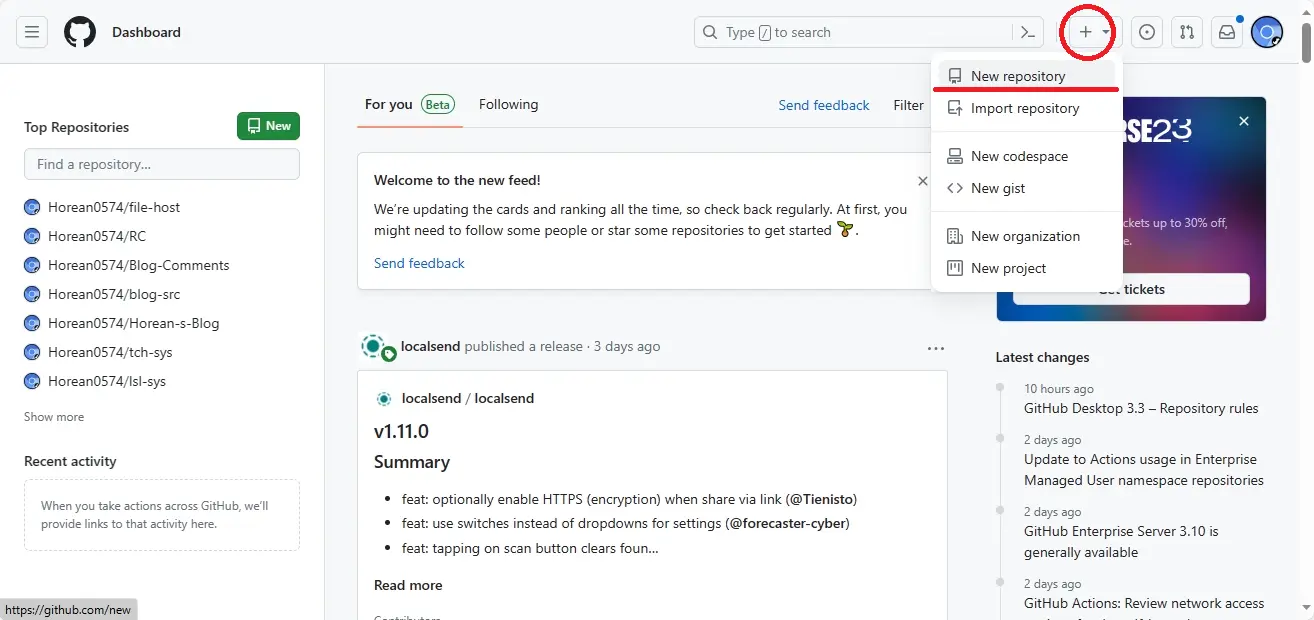Open the command palette icon
Screen dimensions: 1314x620
tap(1027, 32)
